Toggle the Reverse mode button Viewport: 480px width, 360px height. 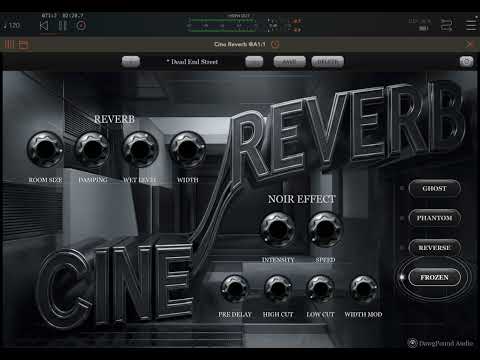[434, 248]
